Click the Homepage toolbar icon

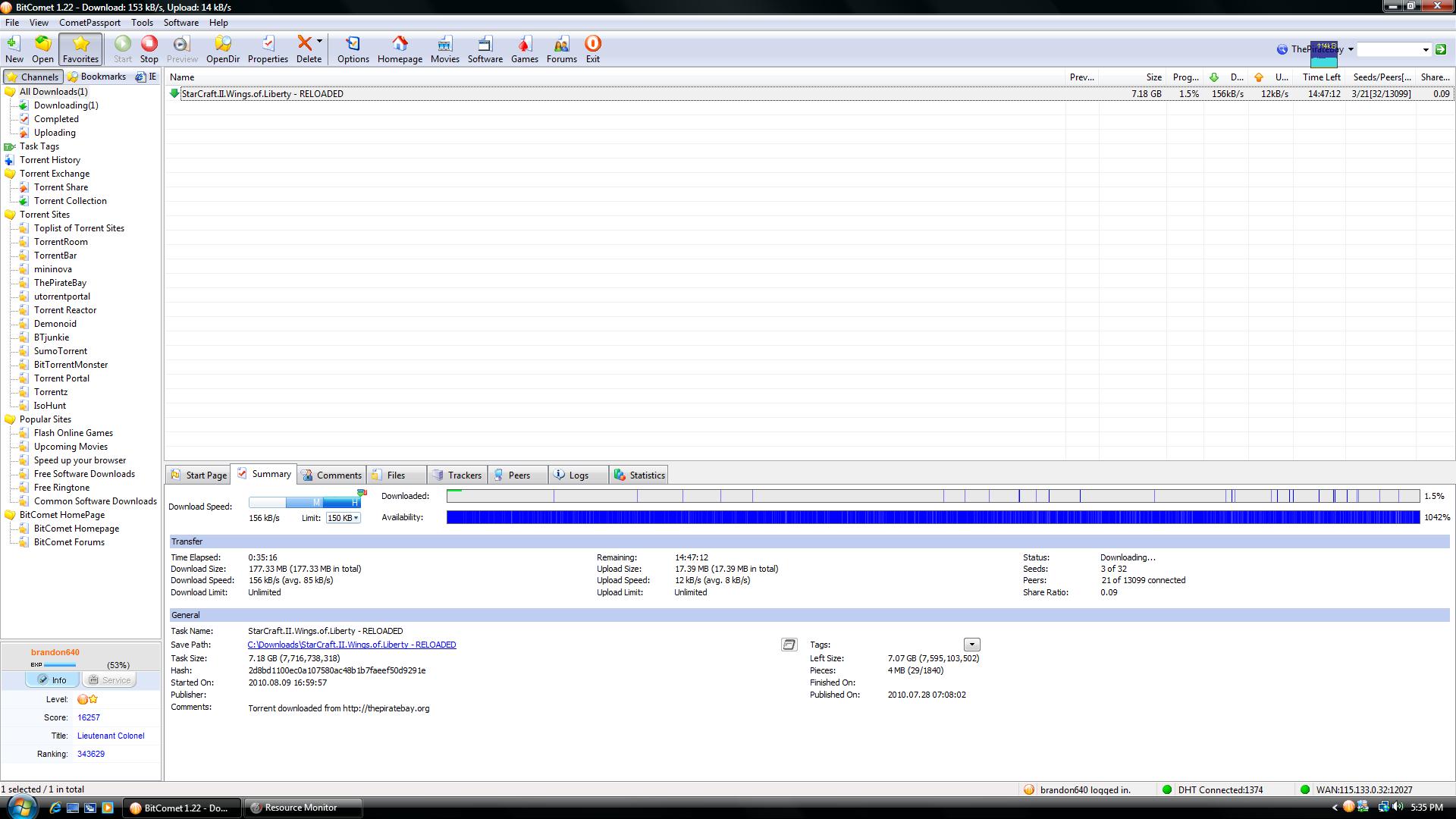tap(400, 49)
